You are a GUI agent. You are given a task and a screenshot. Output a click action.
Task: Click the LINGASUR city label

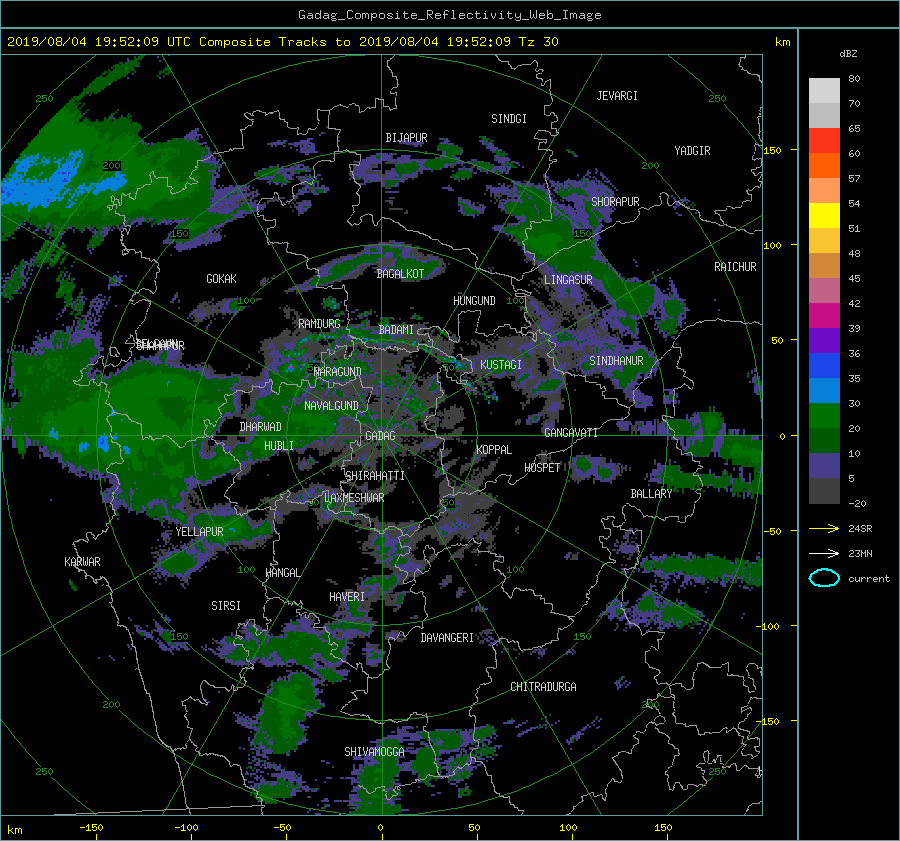(x=568, y=280)
